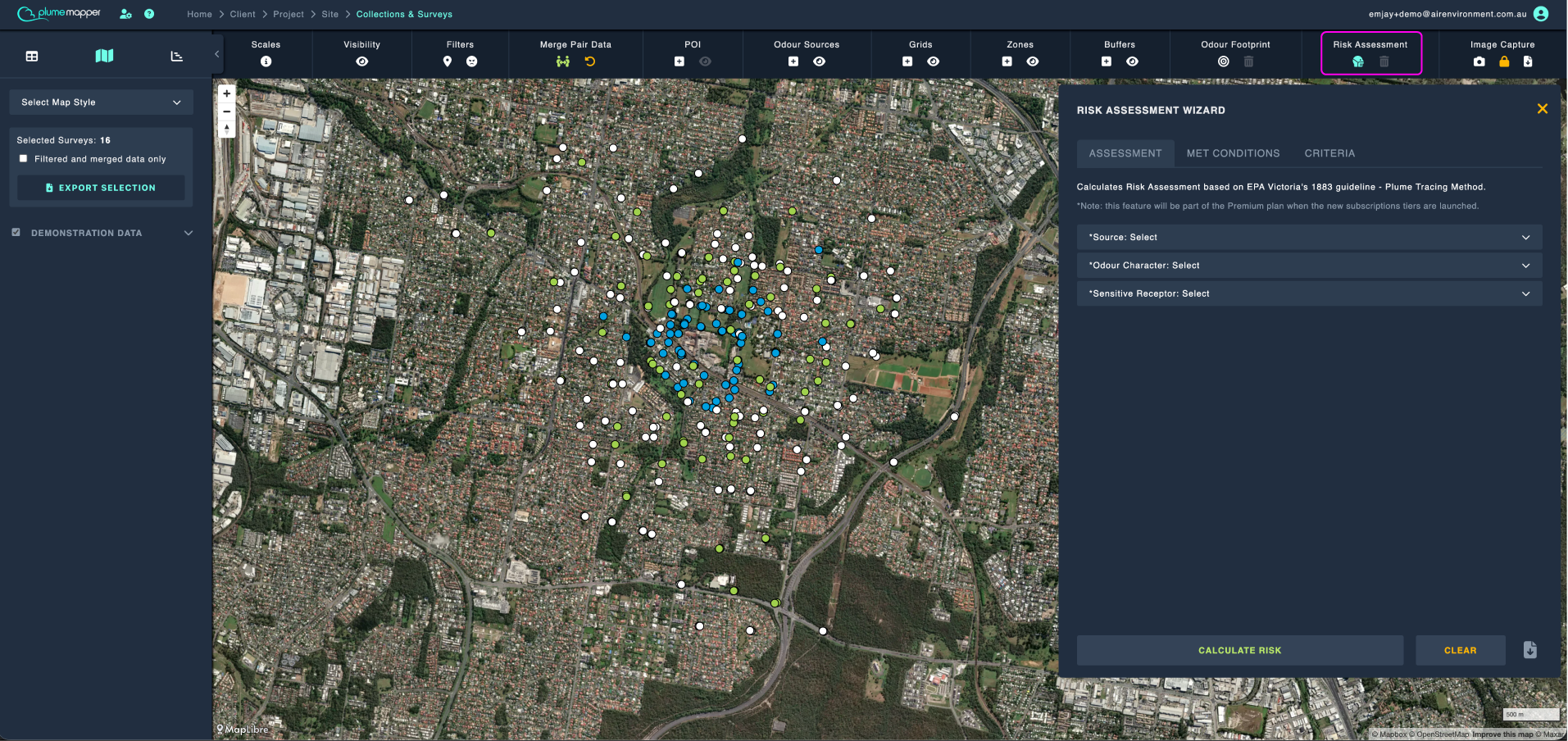1568x741 pixels.
Task: Open user account settings icon
Action: coord(125,14)
